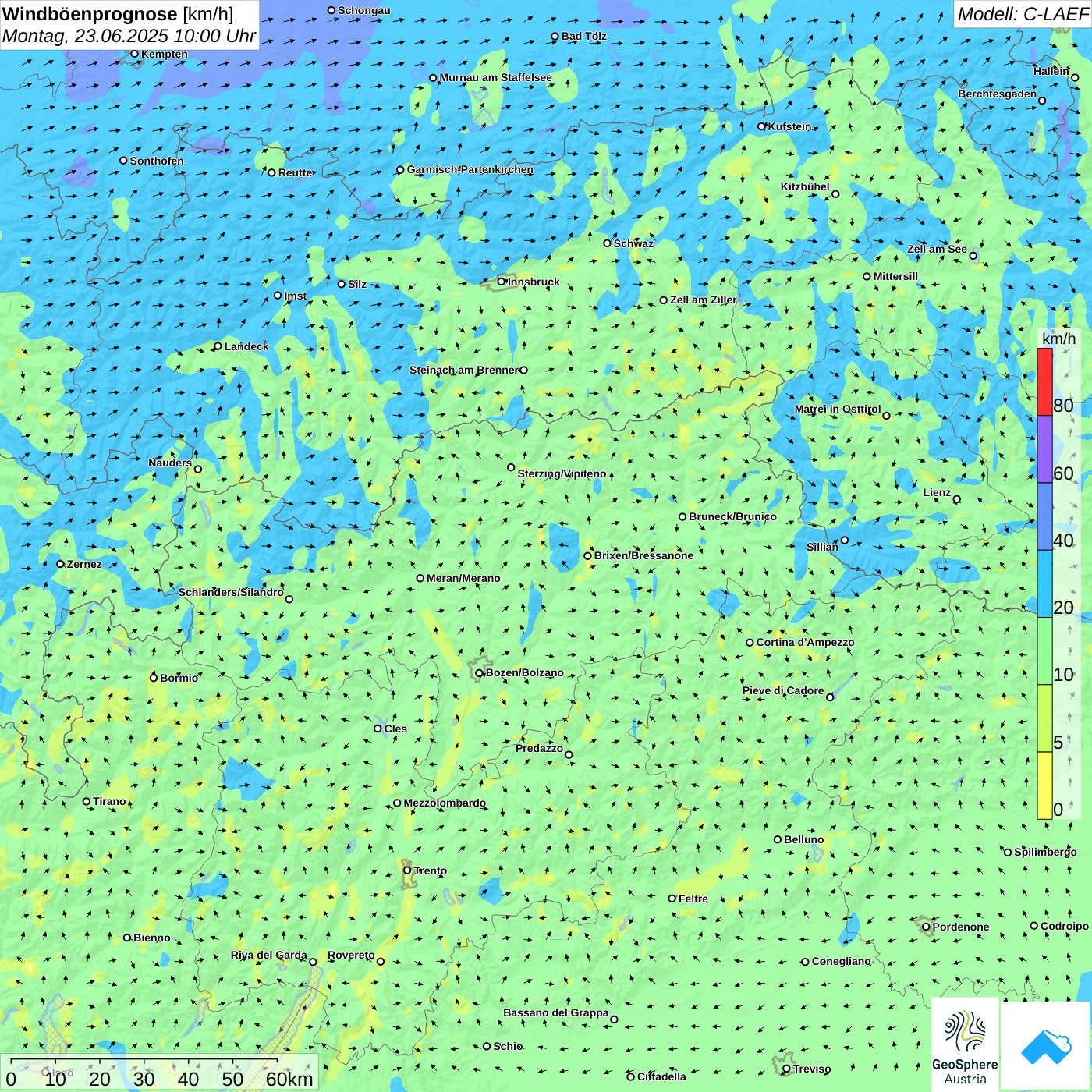1092x1092 pixels.
Task: Select the Meran/Merano label
Action: coord(463,578)
